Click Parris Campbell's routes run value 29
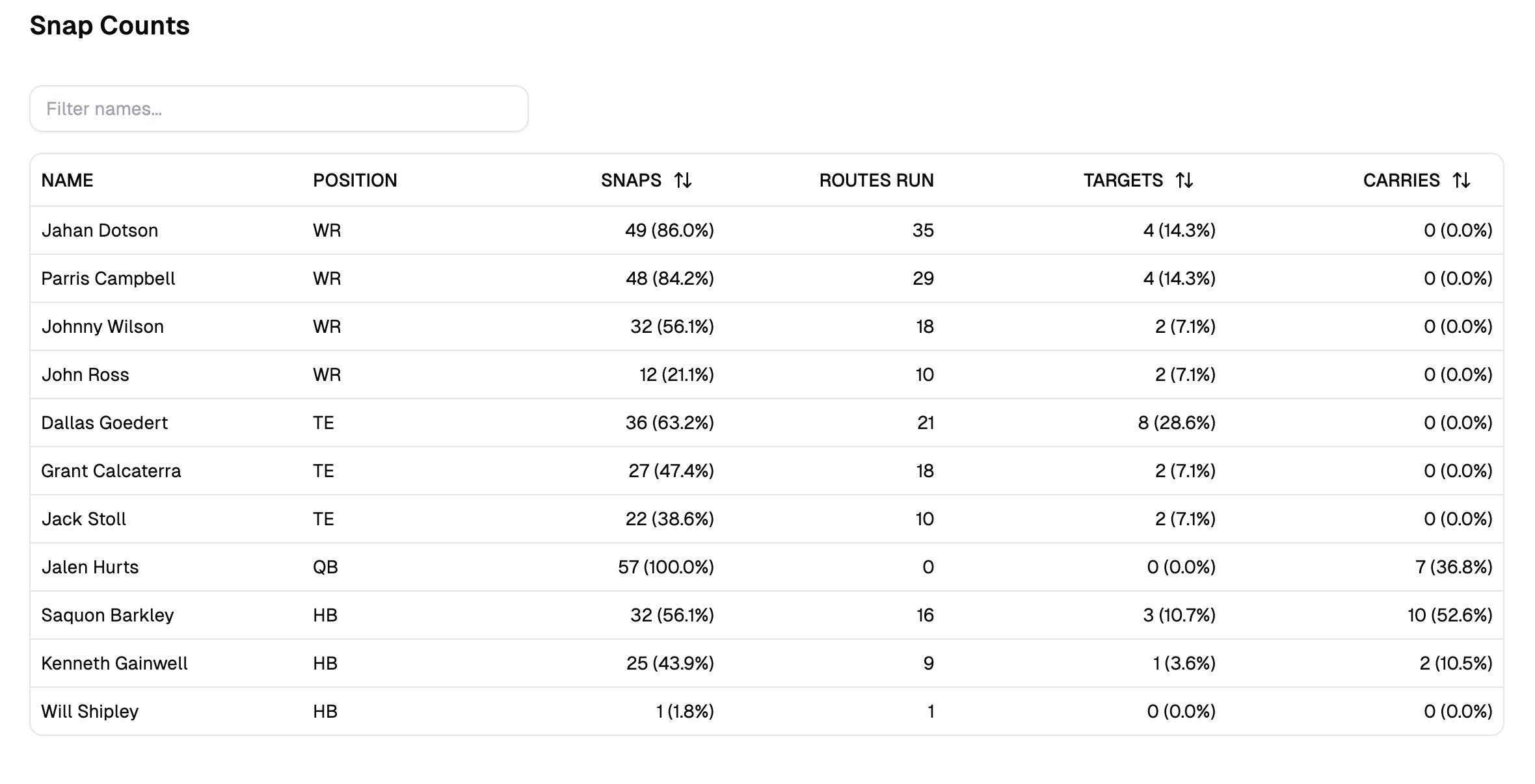1535x784 pixels. tap(923, 278)
